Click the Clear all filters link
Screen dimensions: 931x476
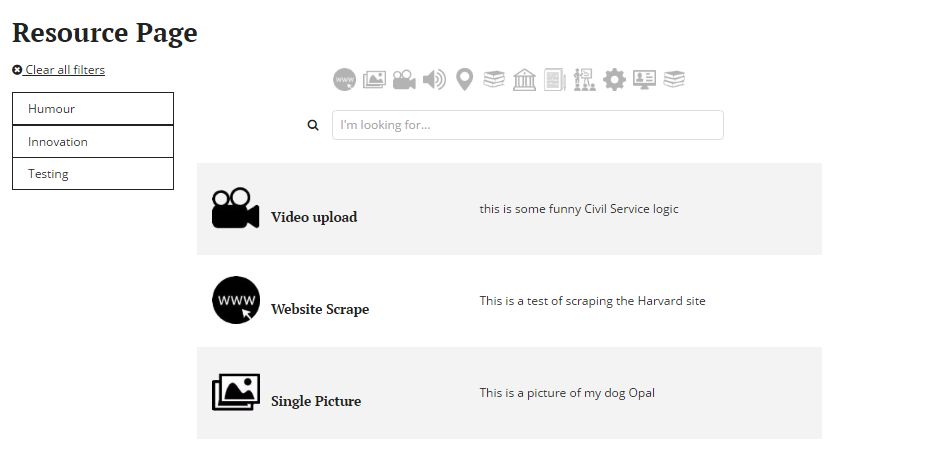click(x=64, y=70)
